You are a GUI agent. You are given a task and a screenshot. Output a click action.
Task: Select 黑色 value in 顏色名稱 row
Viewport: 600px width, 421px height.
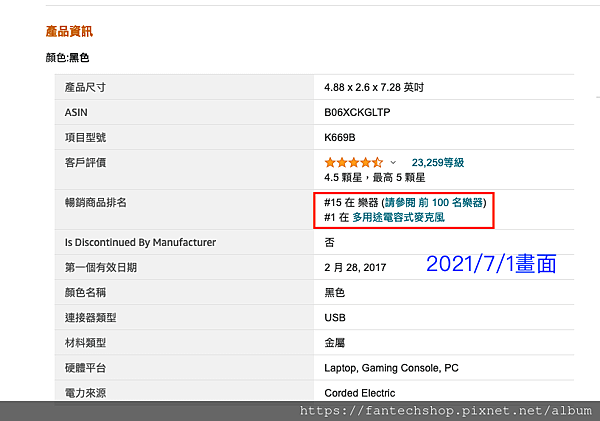pos(334,293)
